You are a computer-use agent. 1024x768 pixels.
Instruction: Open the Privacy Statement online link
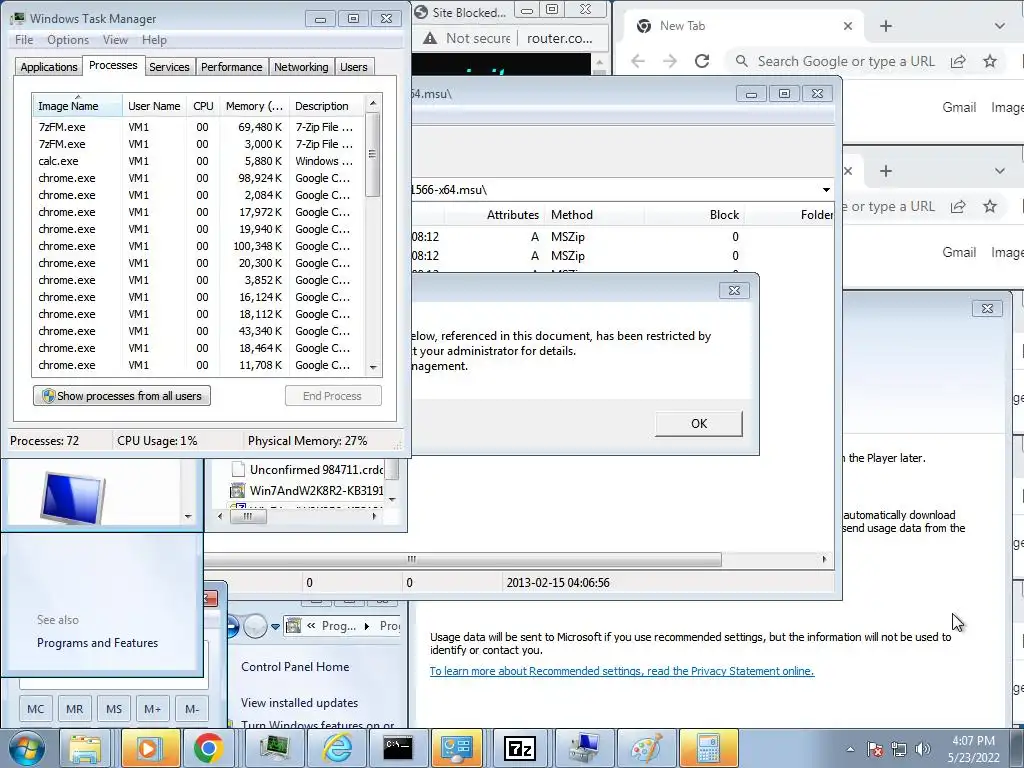[622, 671]
